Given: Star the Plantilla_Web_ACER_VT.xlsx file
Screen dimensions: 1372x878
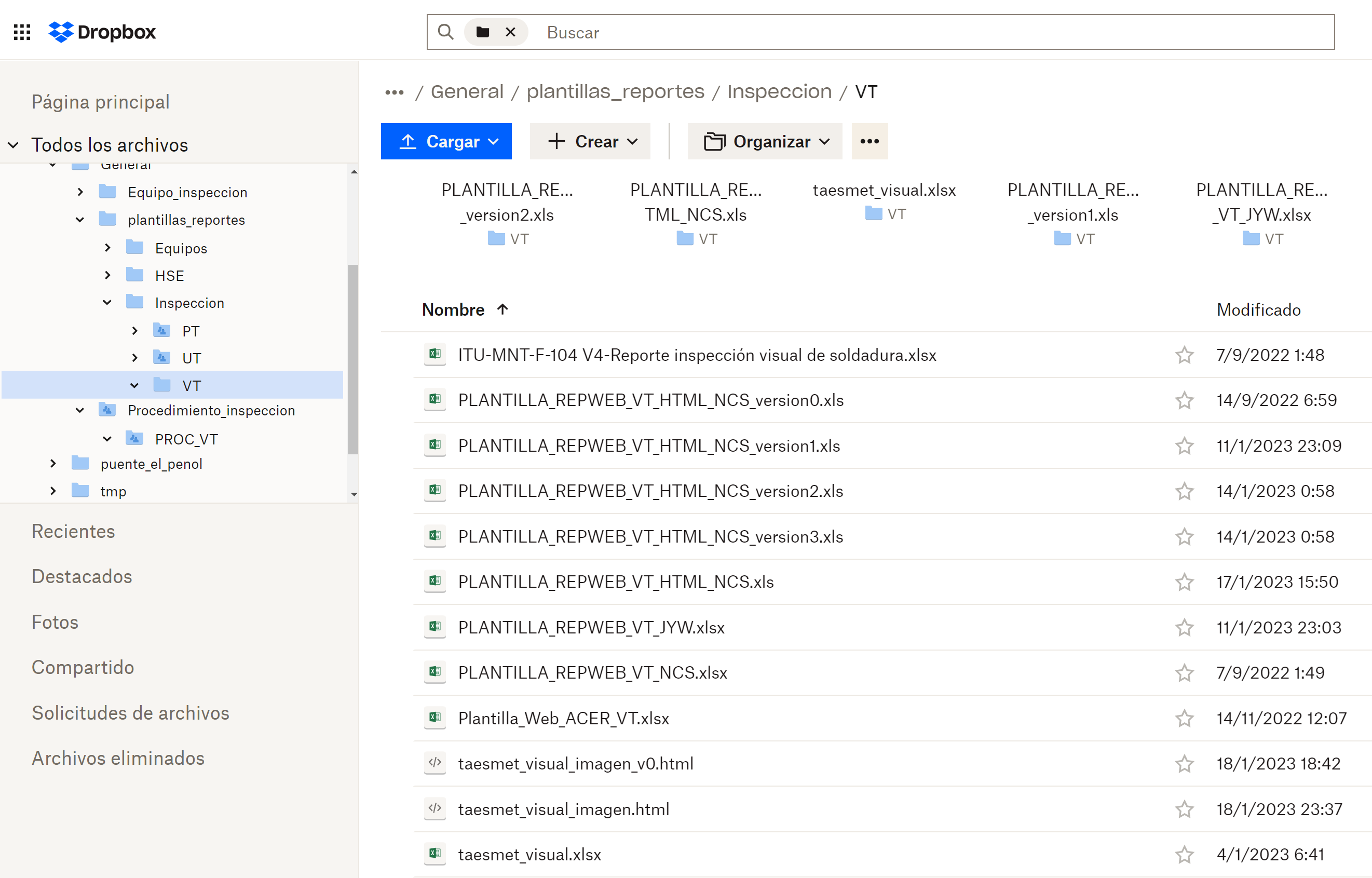Looking at the screenshot, I should pyautogui.click(x=1185, y=719).
